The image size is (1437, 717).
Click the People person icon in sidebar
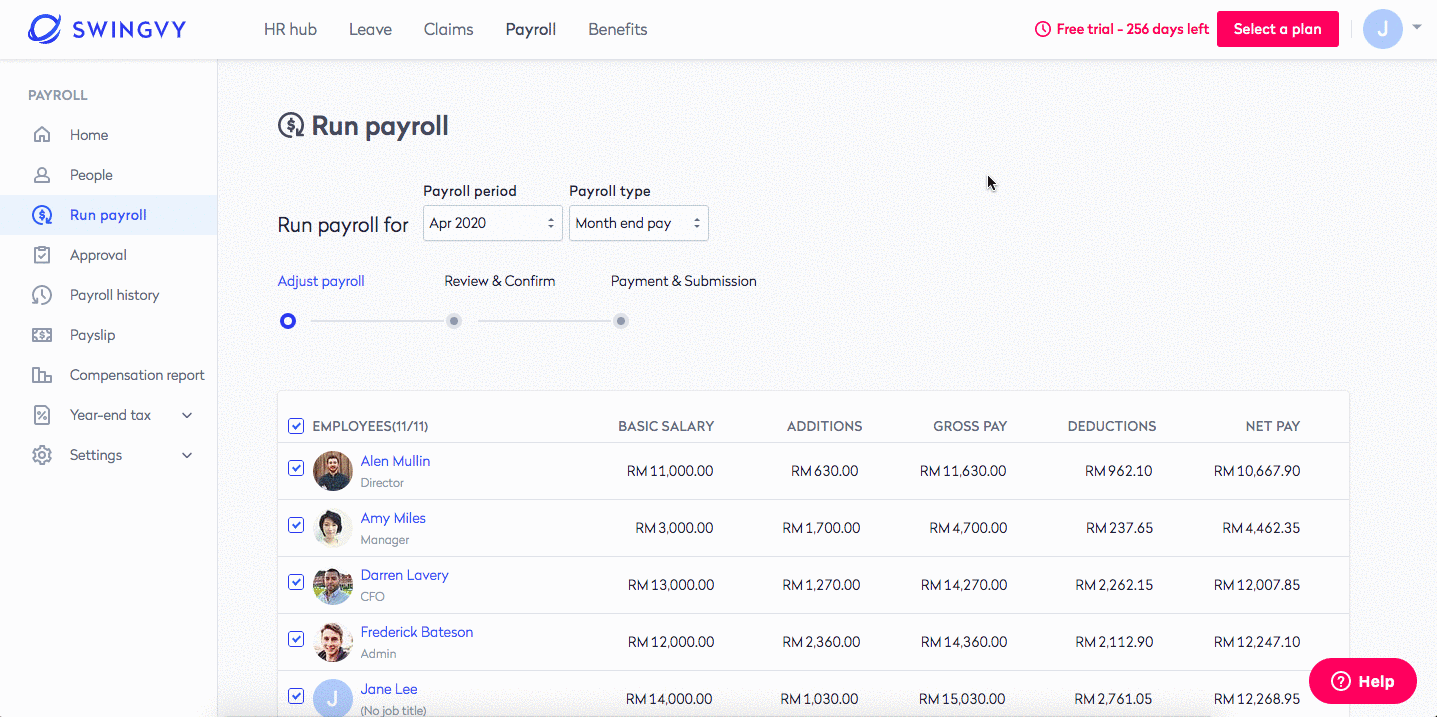[42, 175]
